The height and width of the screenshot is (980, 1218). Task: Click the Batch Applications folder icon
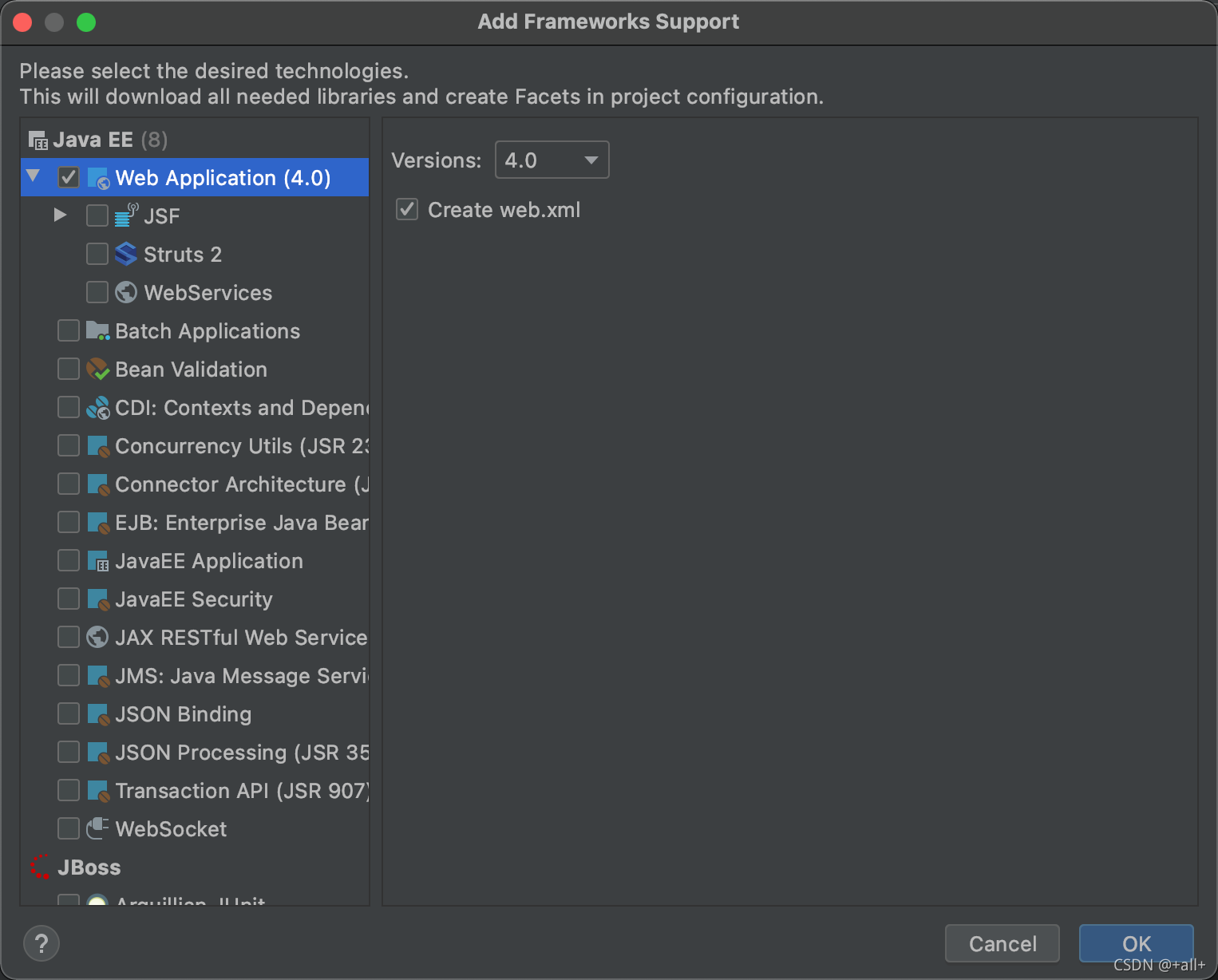97,331
